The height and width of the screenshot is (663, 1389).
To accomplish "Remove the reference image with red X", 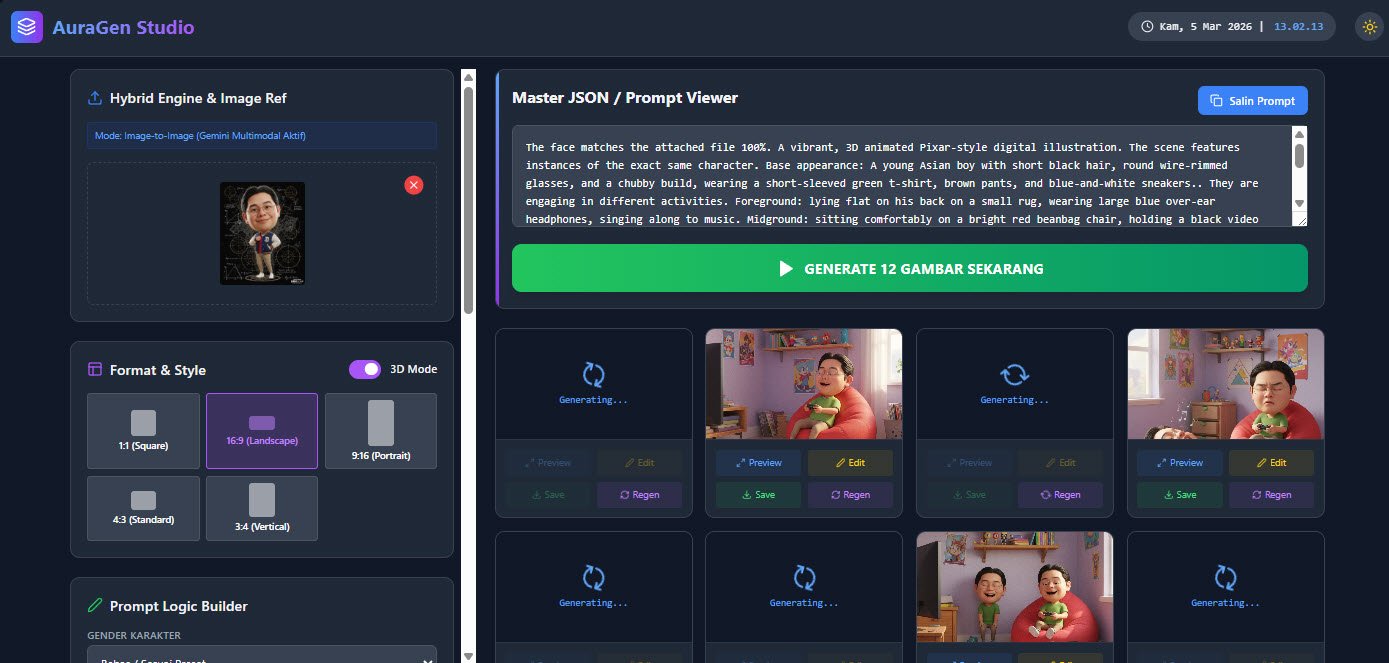I will pyautogui.click(x=414, y=185).
